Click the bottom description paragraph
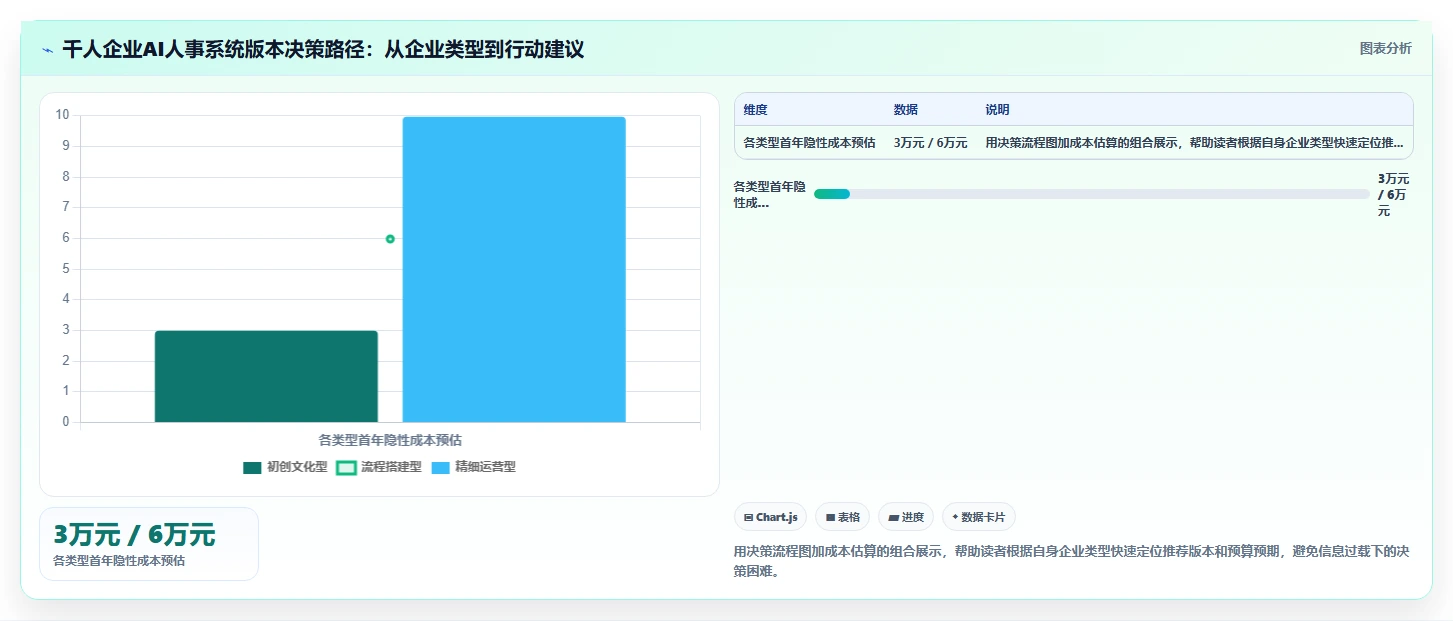The width and height of the screenshot is (1453, 621). pos(1071,561)
